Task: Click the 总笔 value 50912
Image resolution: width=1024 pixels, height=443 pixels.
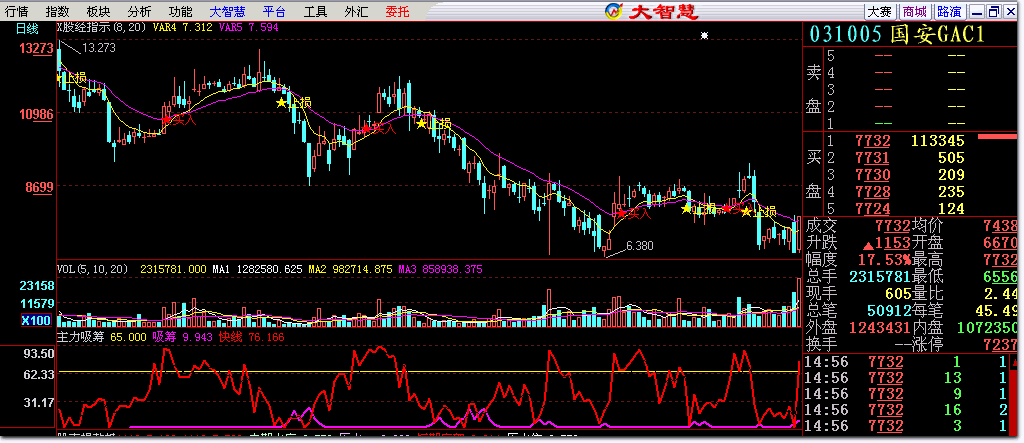Action: coord(888,310)
